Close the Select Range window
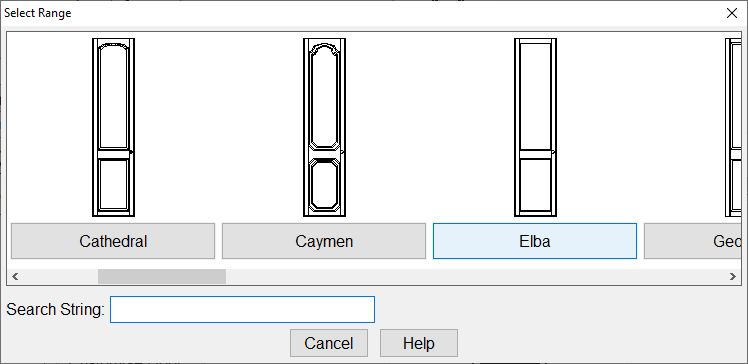Screen dimensions: 748x364 tap(732, 13)
